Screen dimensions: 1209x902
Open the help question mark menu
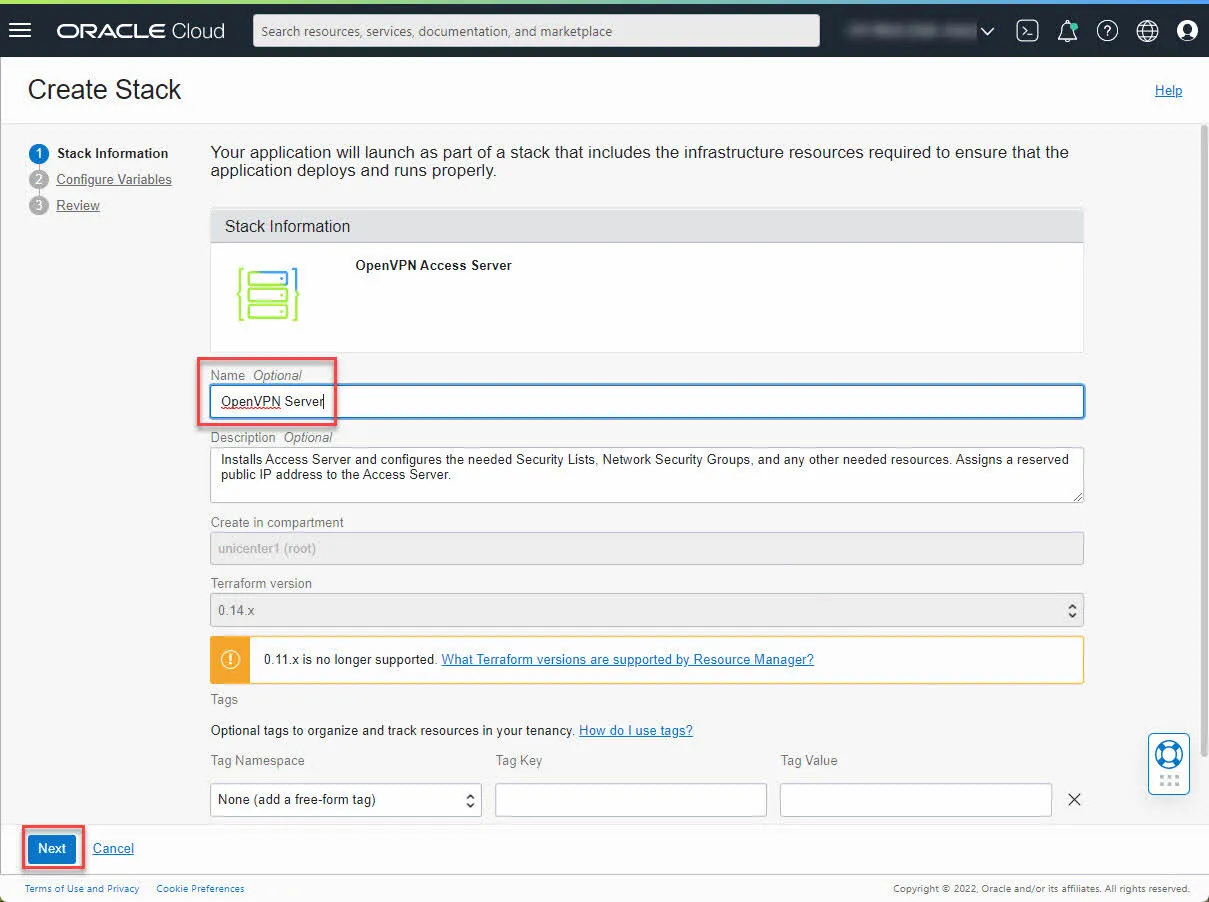pyautogui.click(x=1107, y=31)
